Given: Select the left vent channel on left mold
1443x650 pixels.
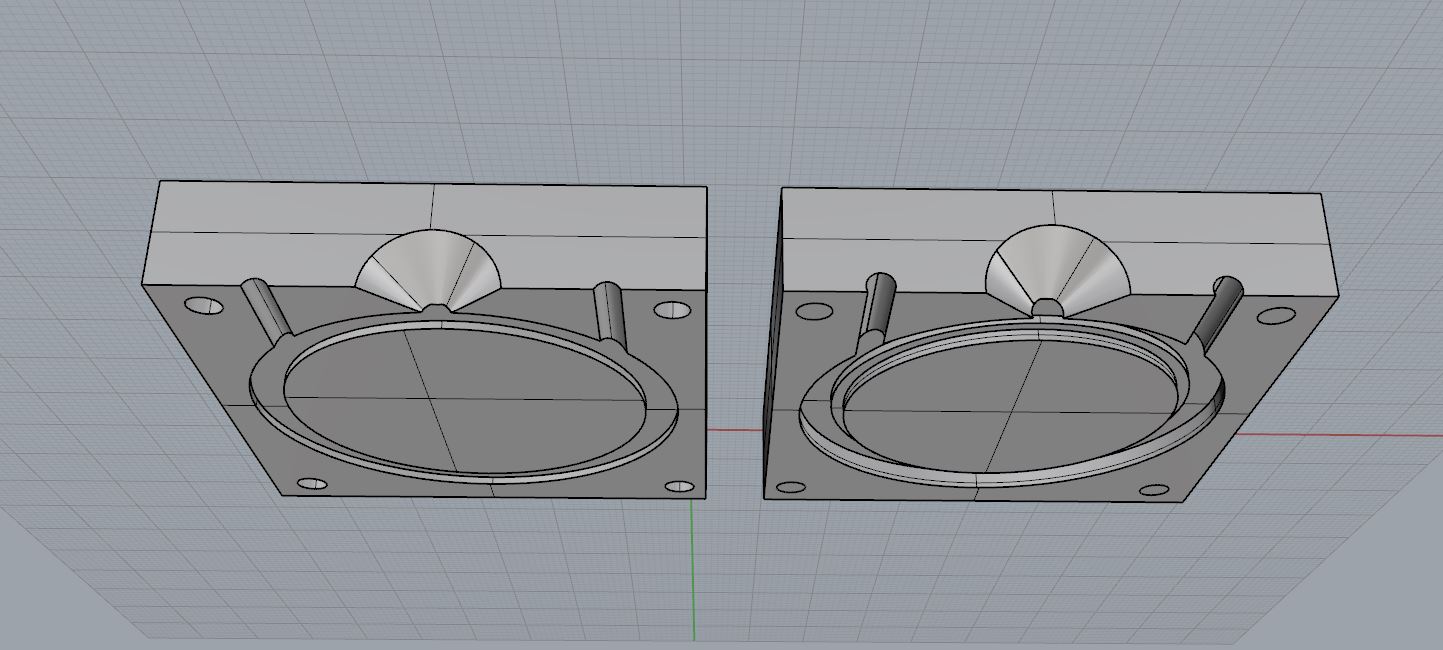Looking at the screenshot, I should click(x=265, y=310).
